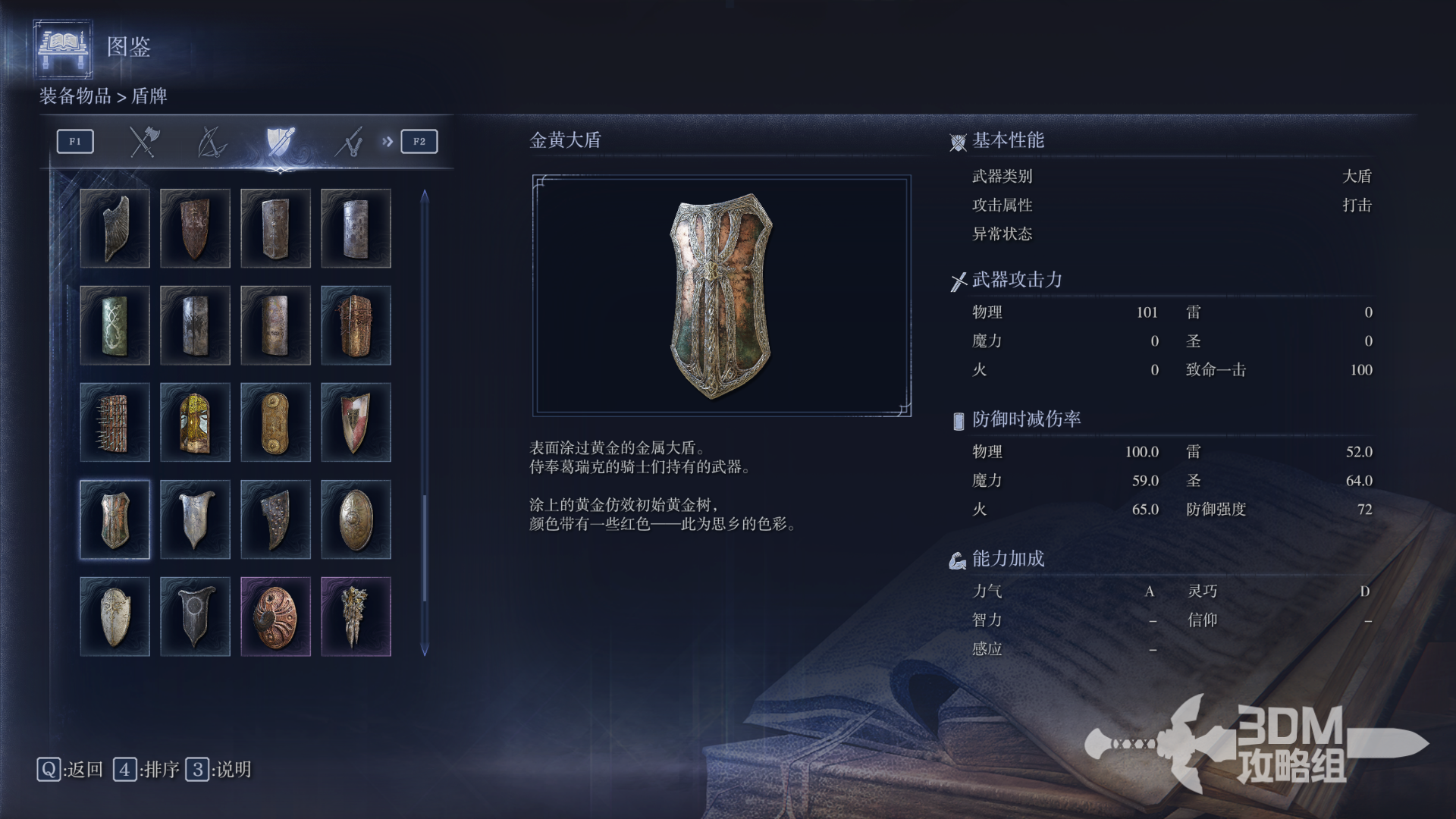Click the scrollbar down arrow

click(425, 650)
